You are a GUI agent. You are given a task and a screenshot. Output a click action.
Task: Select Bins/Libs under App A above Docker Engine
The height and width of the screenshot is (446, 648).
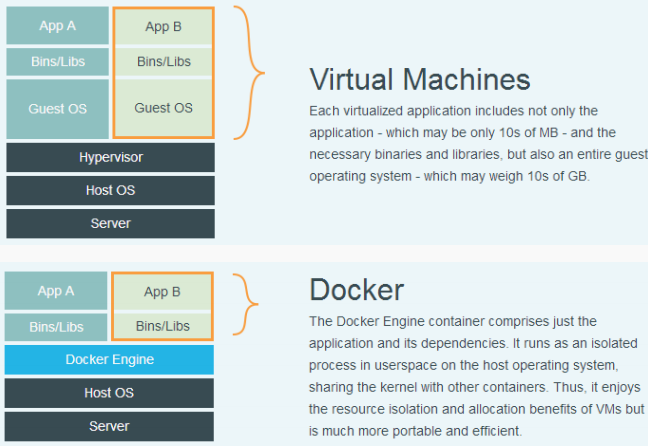56,327
